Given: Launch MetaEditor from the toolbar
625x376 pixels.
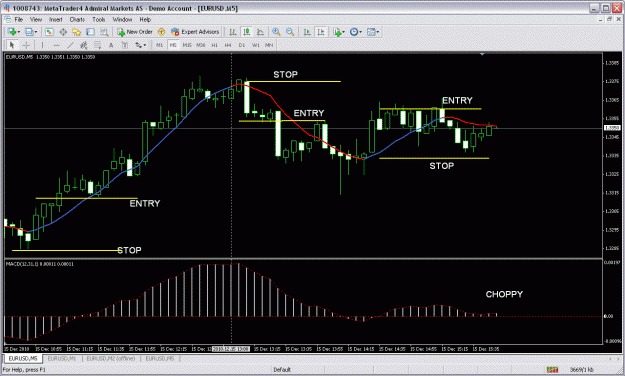Looking at the screenshot, I should [161, 32].
